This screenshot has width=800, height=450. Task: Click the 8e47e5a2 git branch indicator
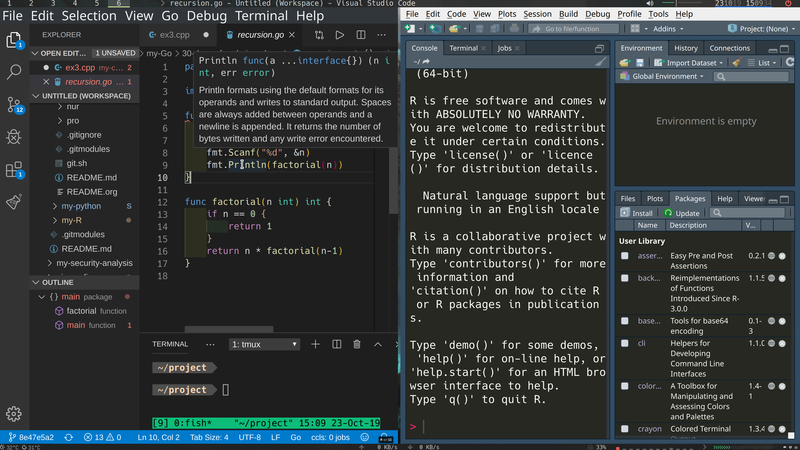pyautogui.click(x=32, y=437)
